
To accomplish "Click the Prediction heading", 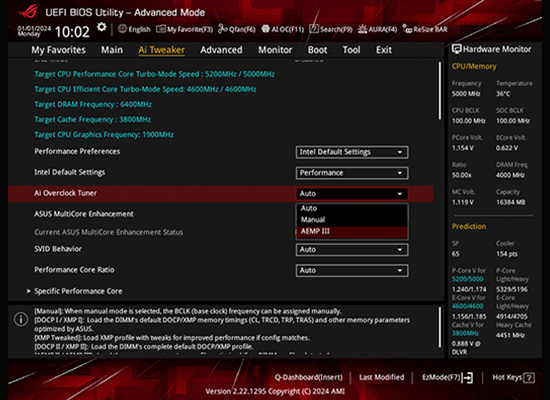I will coord(469,226).
